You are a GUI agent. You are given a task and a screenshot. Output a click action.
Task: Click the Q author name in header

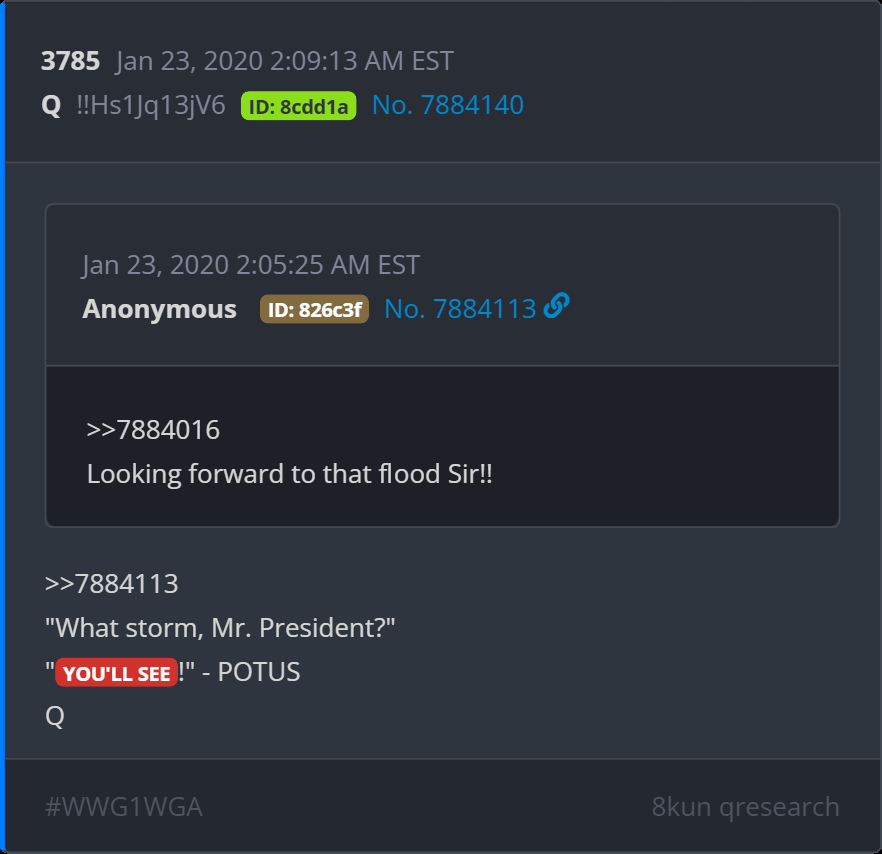(51, 105)
